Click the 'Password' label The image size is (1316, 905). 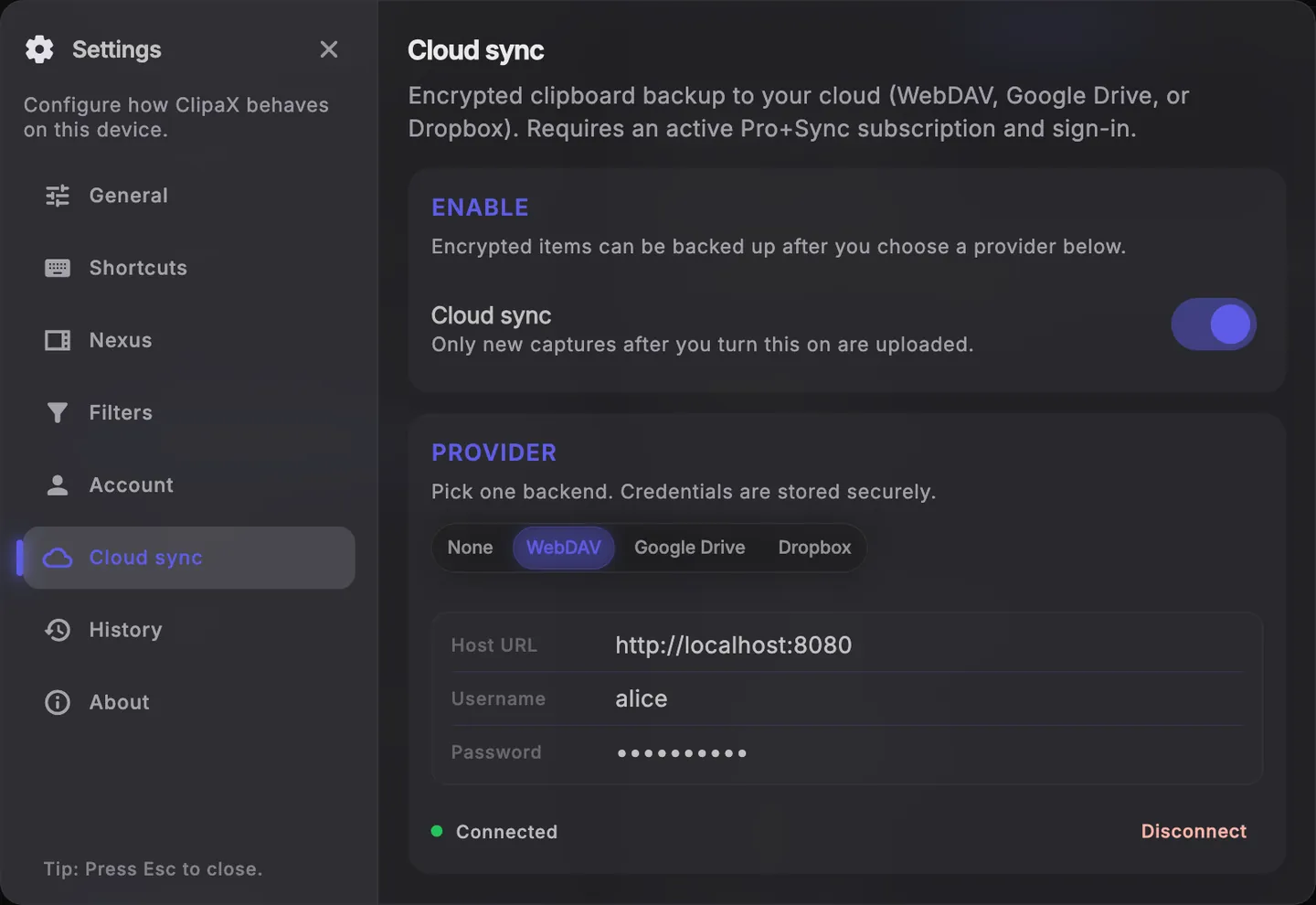pyautogui.click(x=496, y=752)
